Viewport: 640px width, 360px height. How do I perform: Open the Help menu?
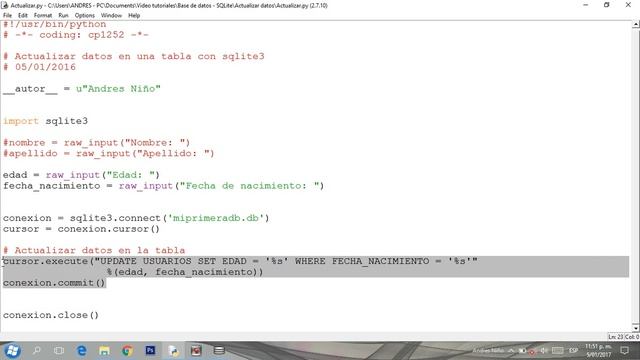pos(134,16)
